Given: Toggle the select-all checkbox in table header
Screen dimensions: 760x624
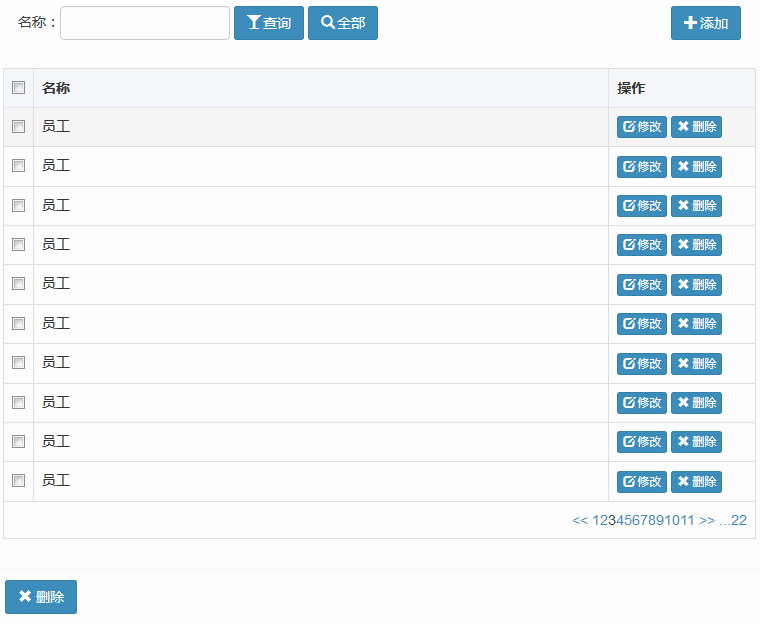Looking at the screenshot, I should 18,88.
